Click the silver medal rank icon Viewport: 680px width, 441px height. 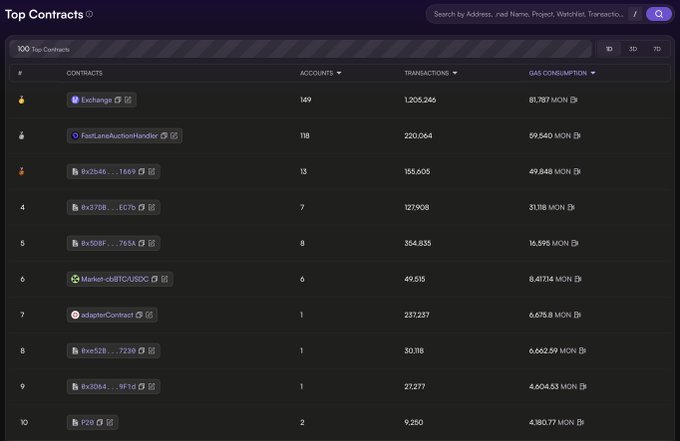pos(21,136)
